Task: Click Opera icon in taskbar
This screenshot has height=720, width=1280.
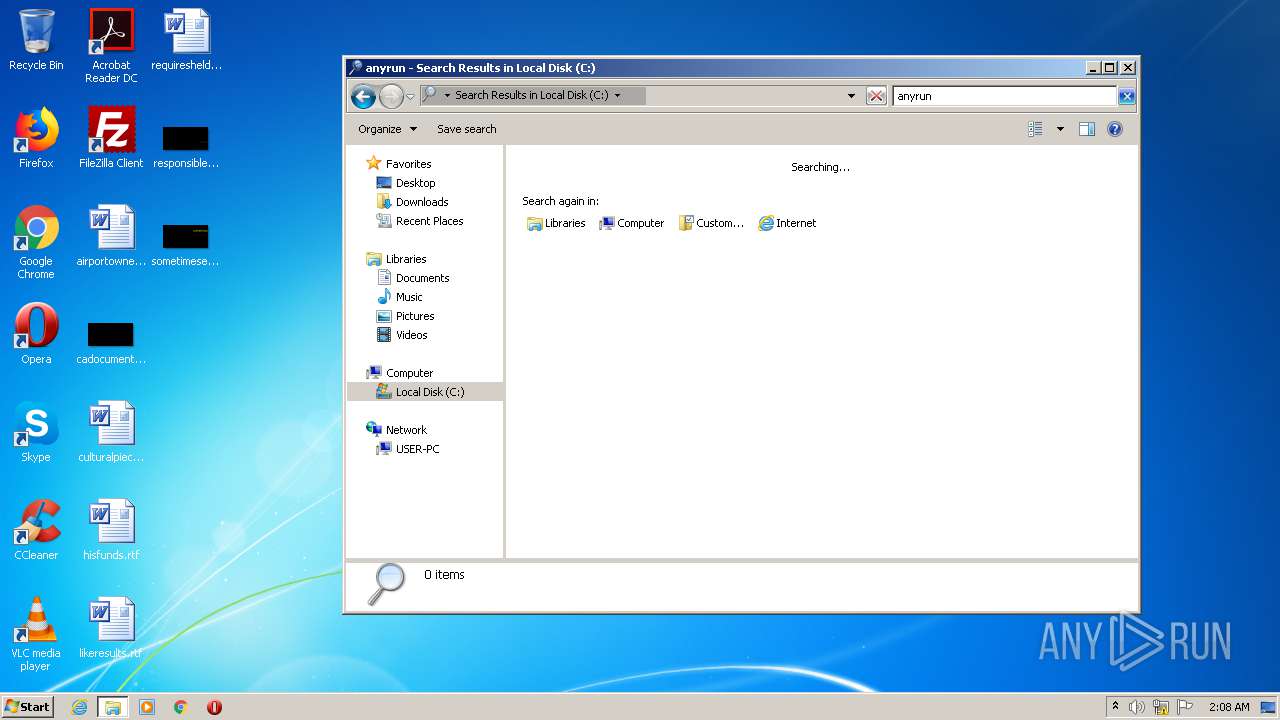Action: click(x=214, y=707)
